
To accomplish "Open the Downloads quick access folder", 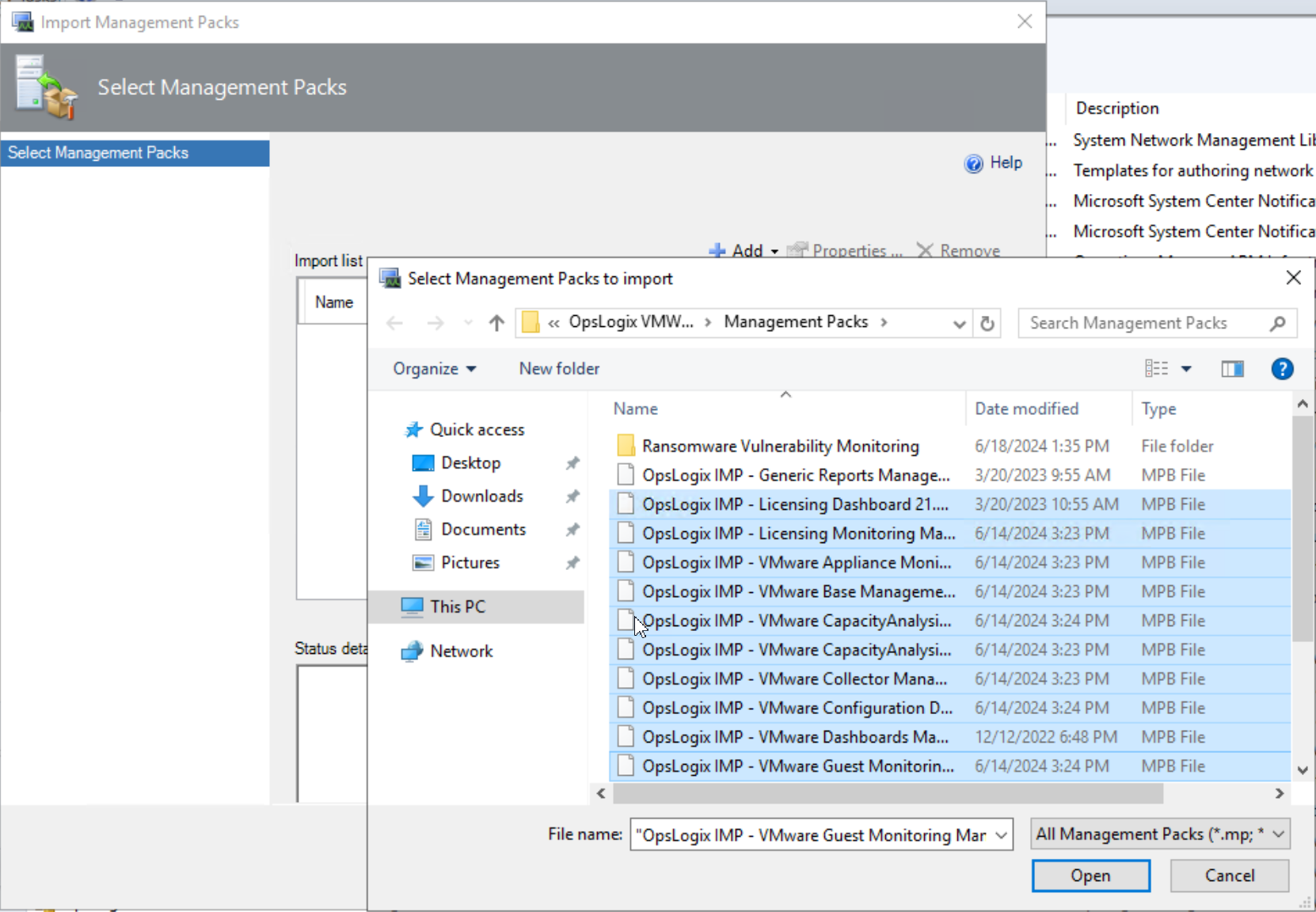I will click(481, 496).
